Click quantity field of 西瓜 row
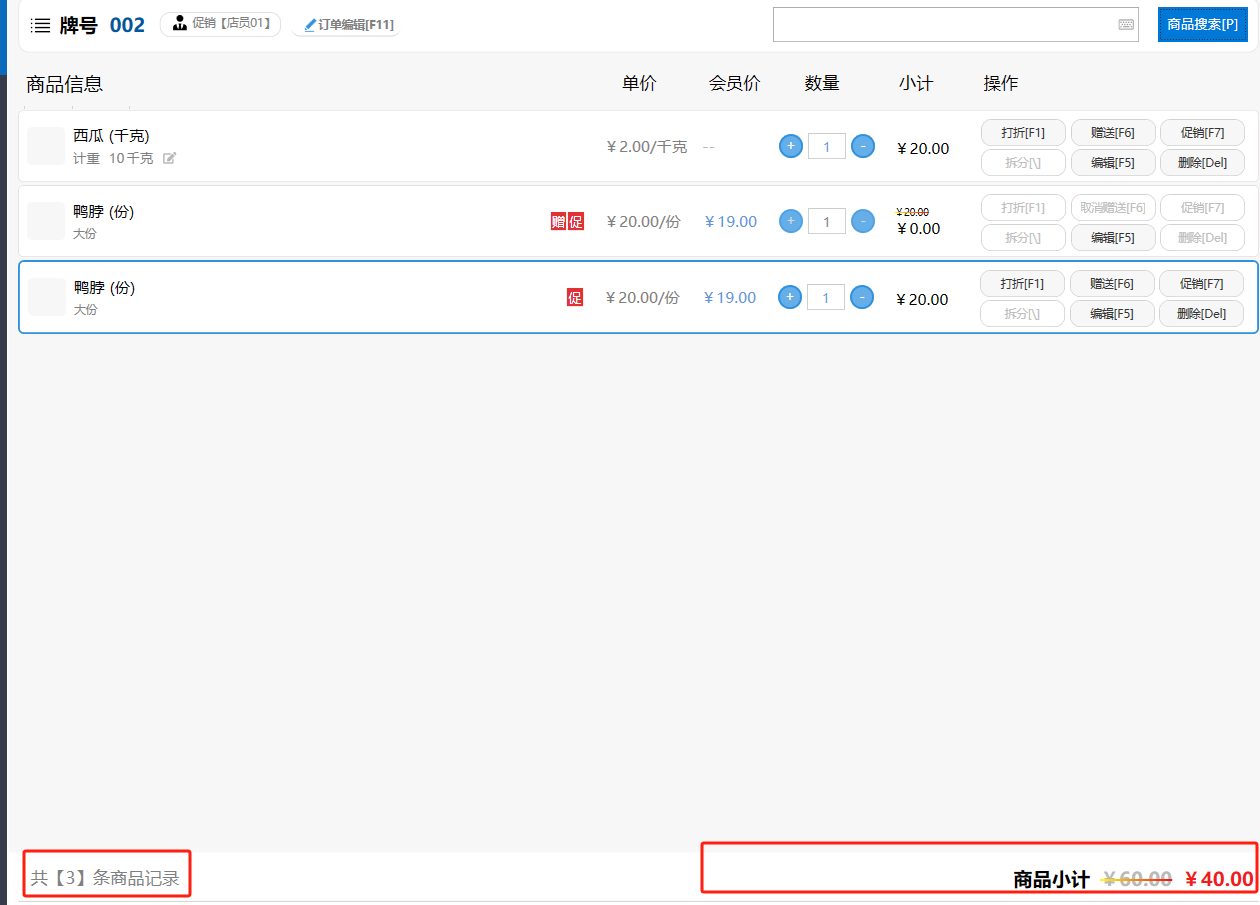1260x905 pixels. coord(826,146)
